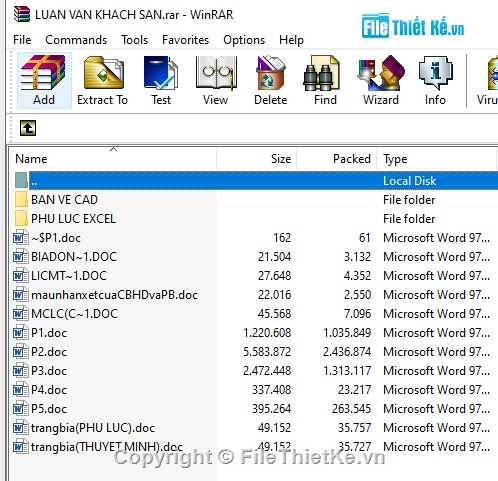Screen dimensions: 498x481
Task: Sort list by Name column header
Action: [113, 159]
